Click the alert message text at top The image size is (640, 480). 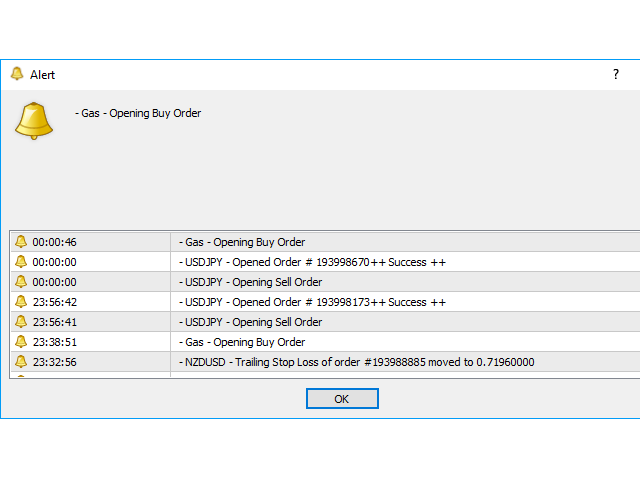pyautogui.click(x=139, y=113)
